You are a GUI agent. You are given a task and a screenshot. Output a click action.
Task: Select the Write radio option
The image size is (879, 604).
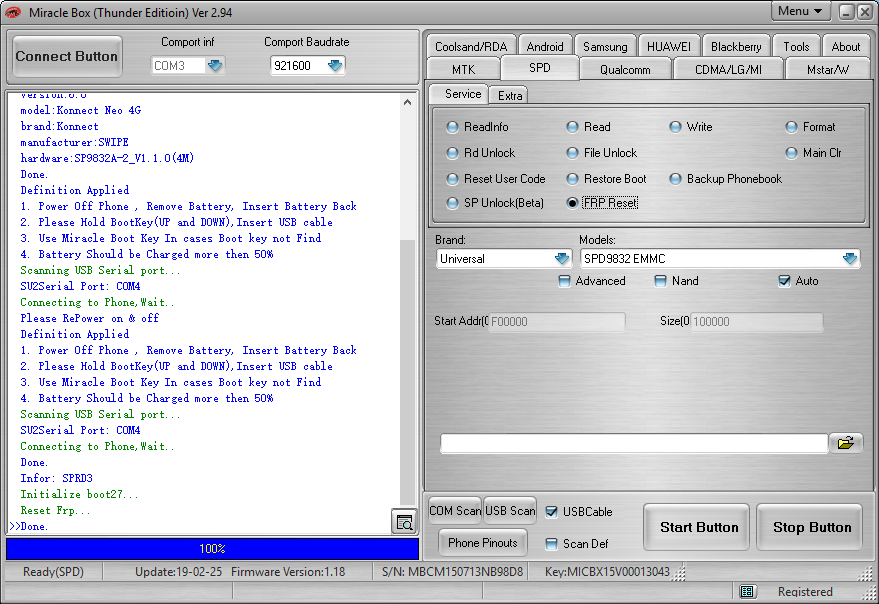click(691, 127)
